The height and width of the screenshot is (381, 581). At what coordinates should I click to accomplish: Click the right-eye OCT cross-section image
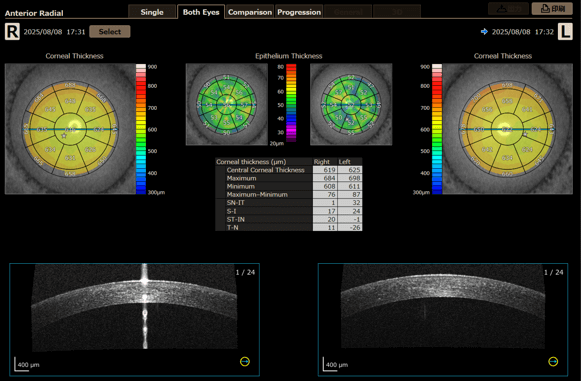[134, 319]
